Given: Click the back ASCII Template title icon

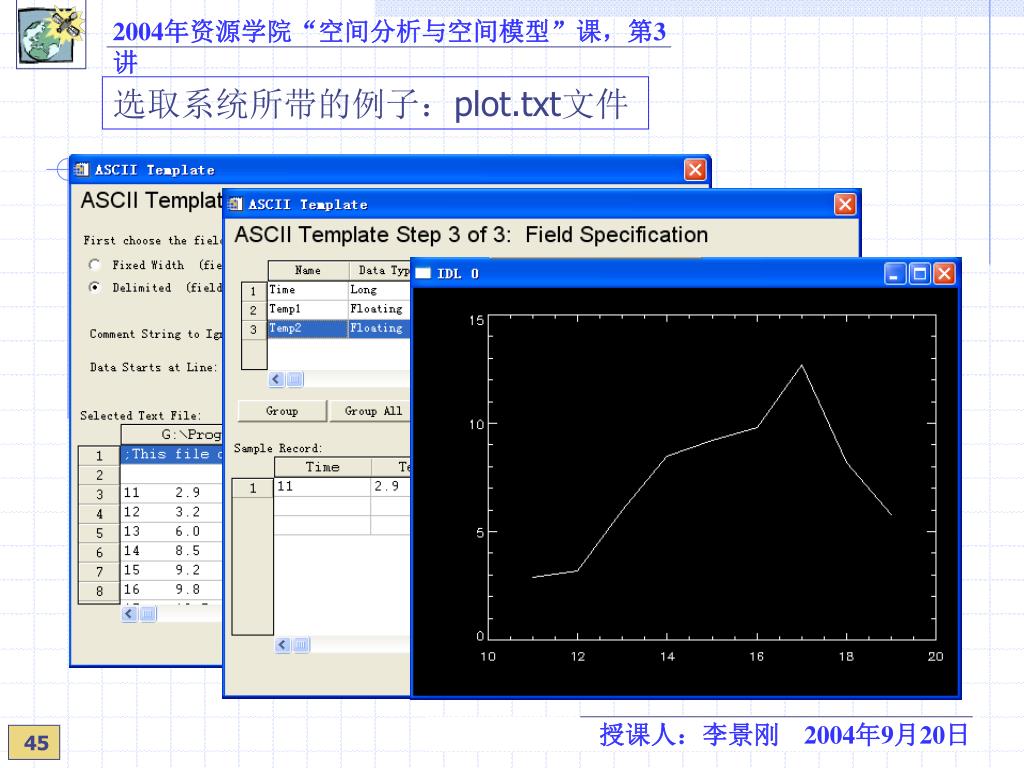Looking at the screenshot, I should click(81, 170).
